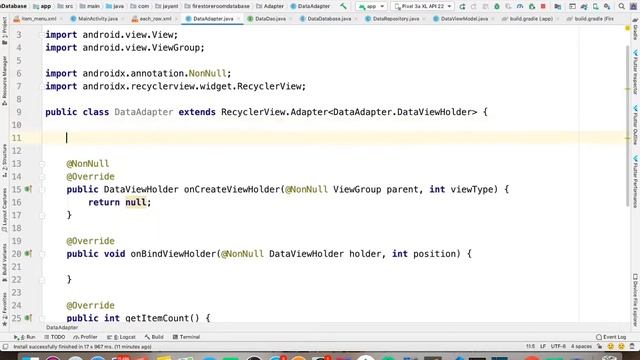Open the AVD Manager icon in toolbar
640x360 pixels.
click(596, 7)
